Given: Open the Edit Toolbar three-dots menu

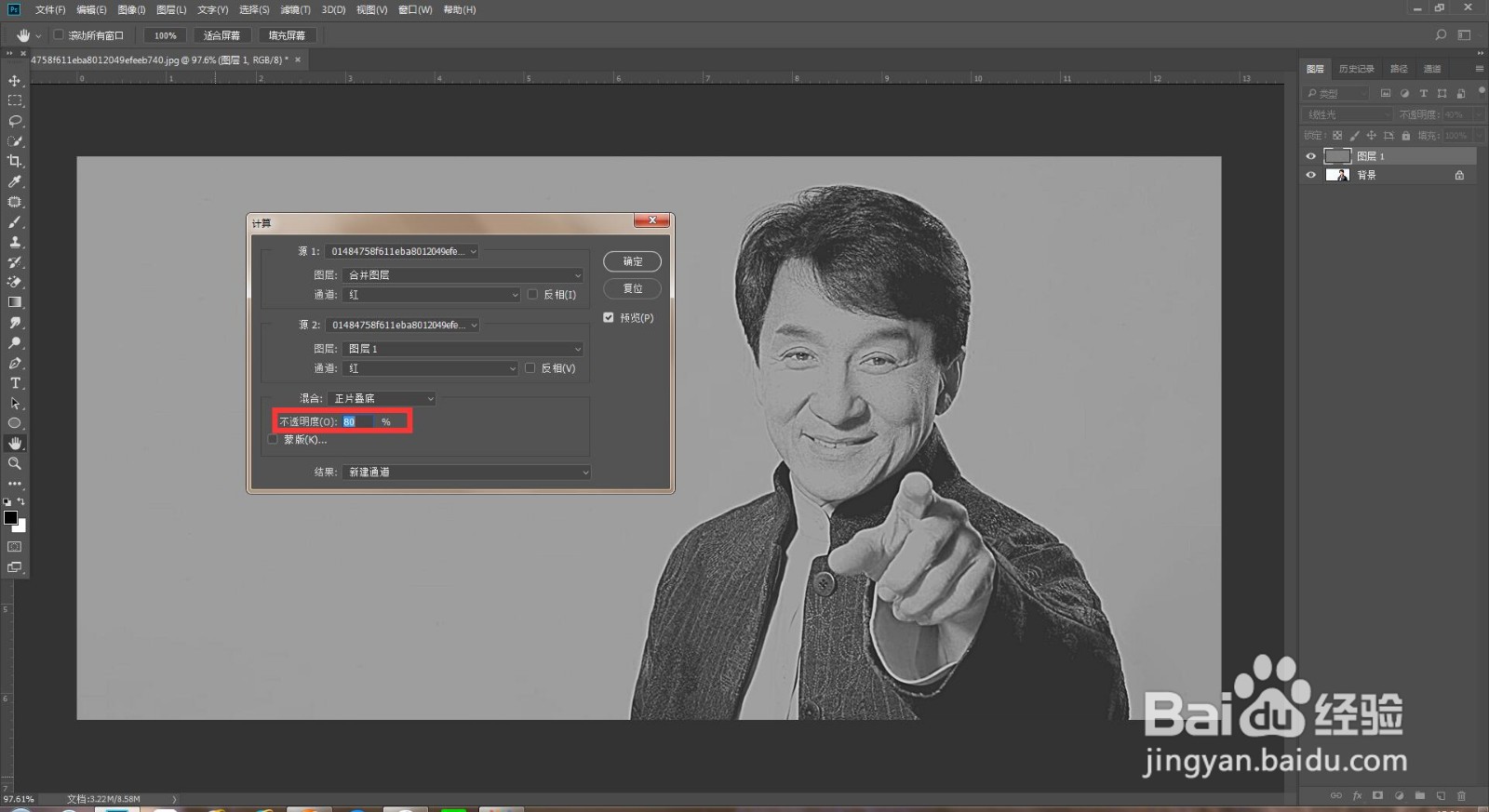Looking at the screenshot, I should [x=15, y=484].
